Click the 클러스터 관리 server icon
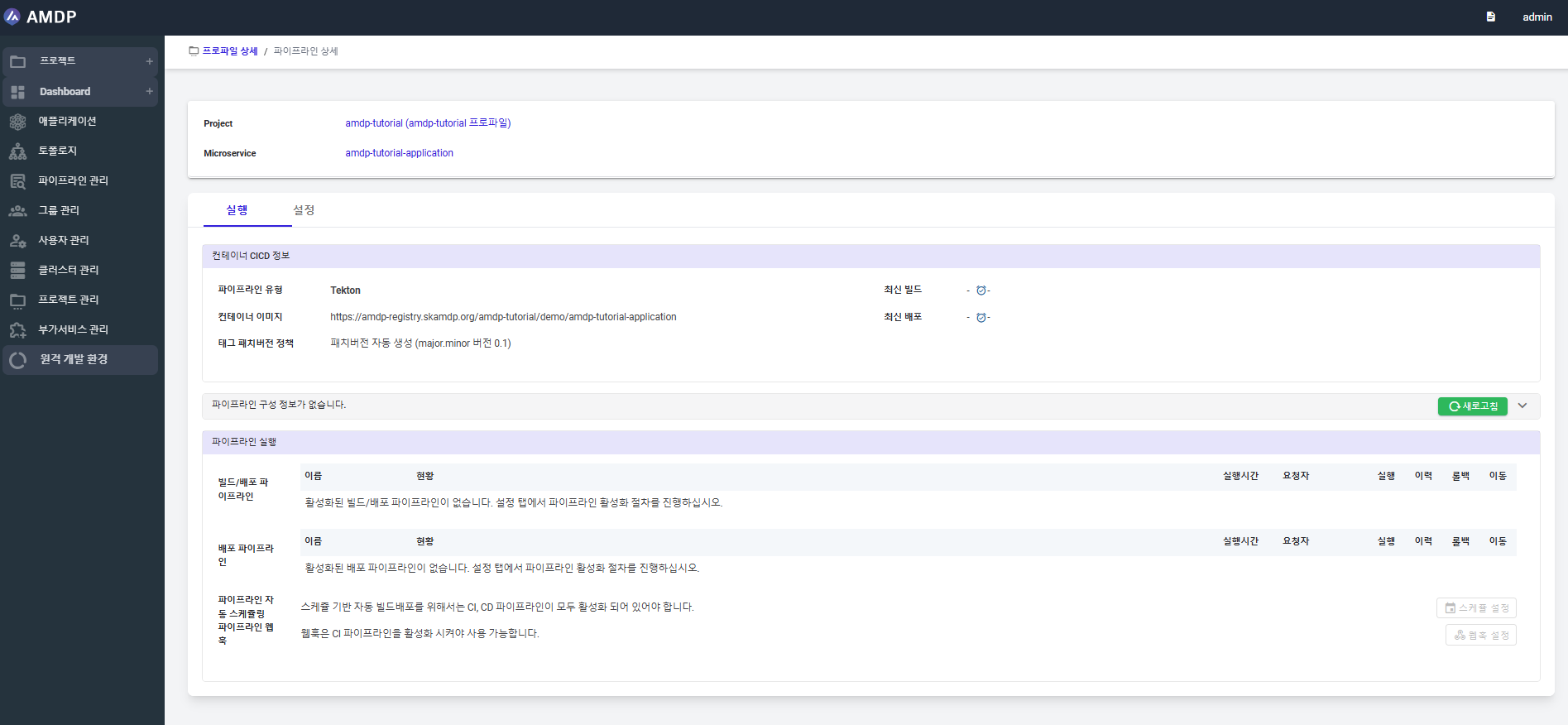This screenshot has height=725, width=1568. (17, 270)
